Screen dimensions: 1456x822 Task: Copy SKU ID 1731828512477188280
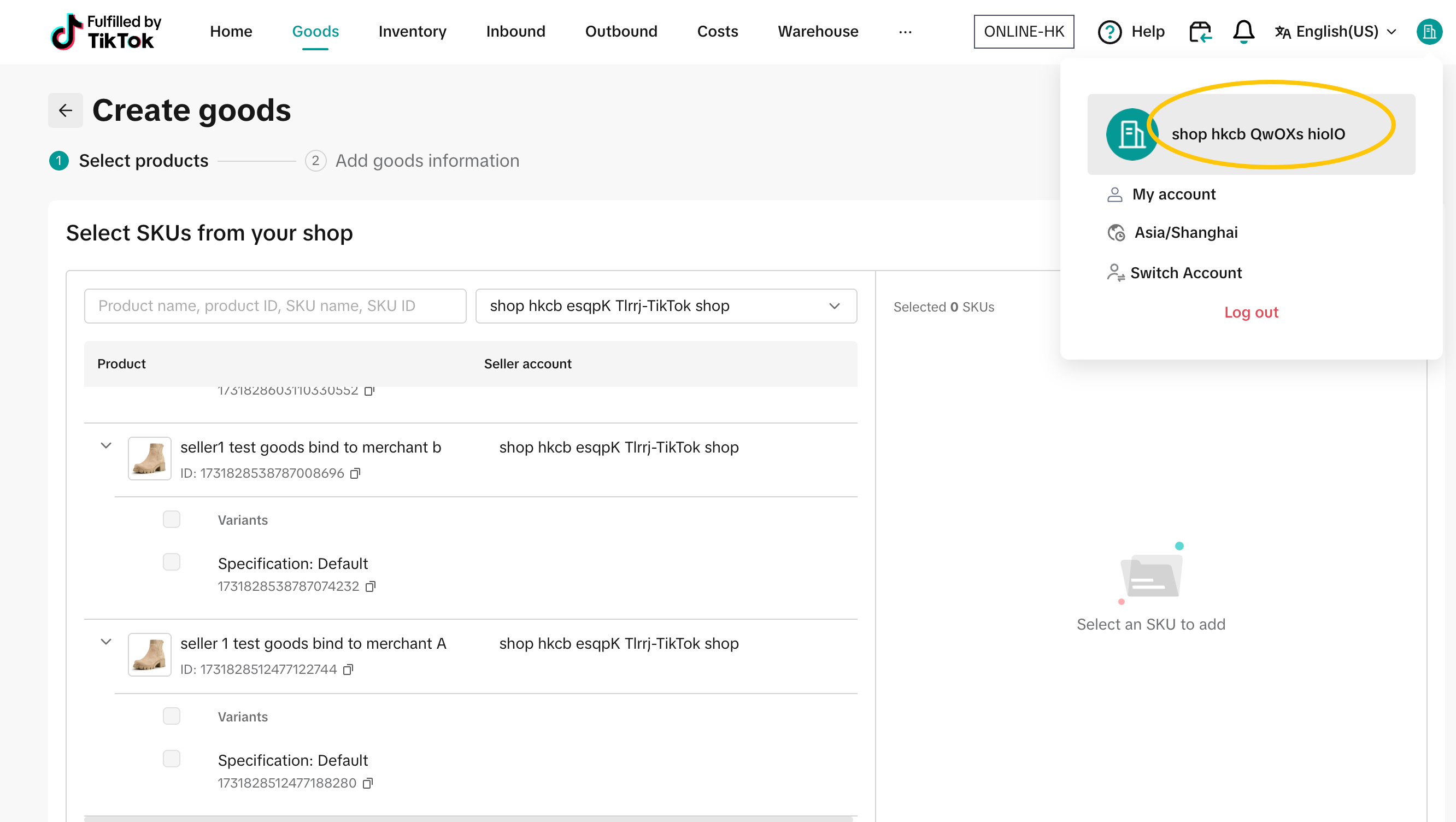click(368, 783)
